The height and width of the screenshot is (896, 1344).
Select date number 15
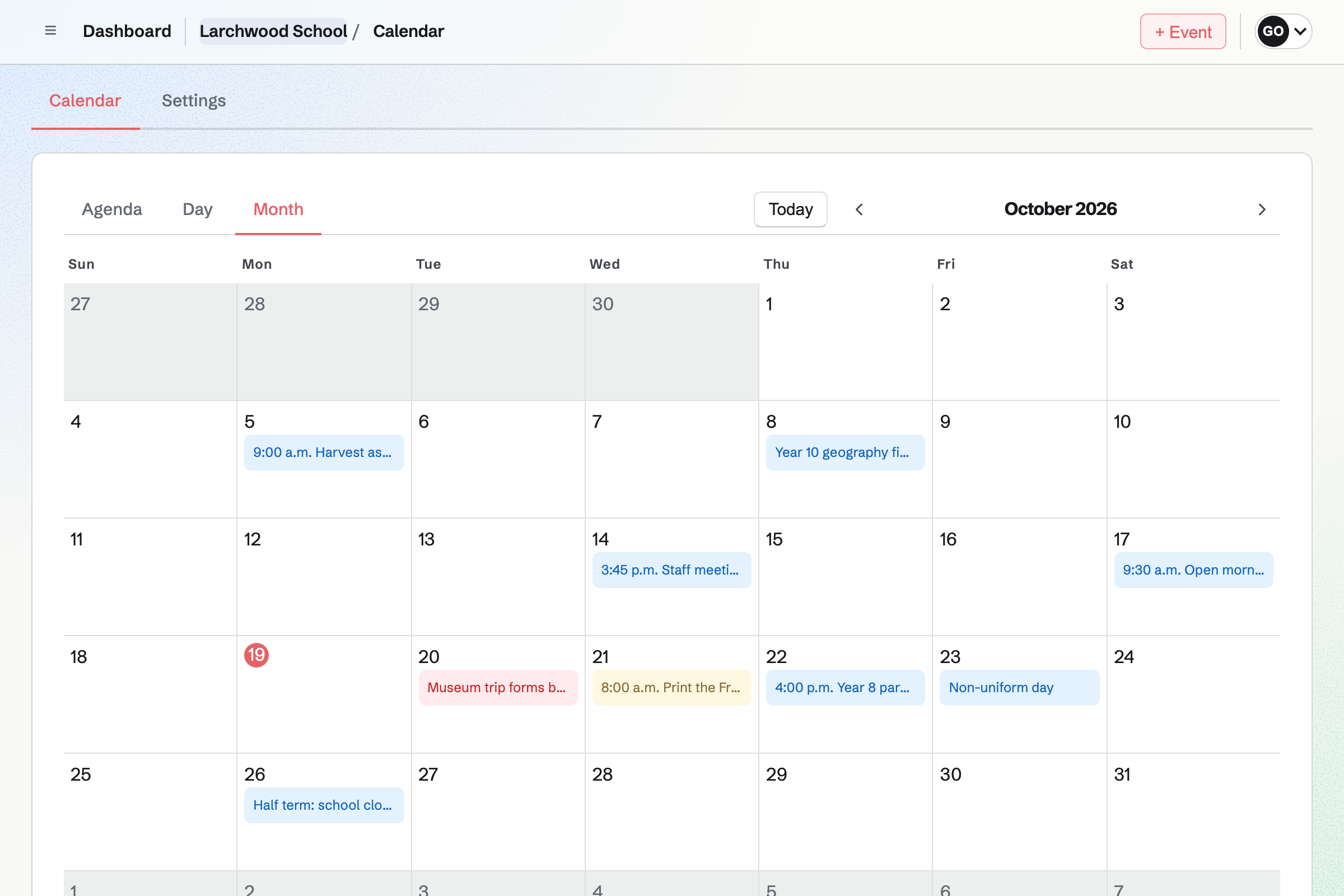[x=774, y=539]
